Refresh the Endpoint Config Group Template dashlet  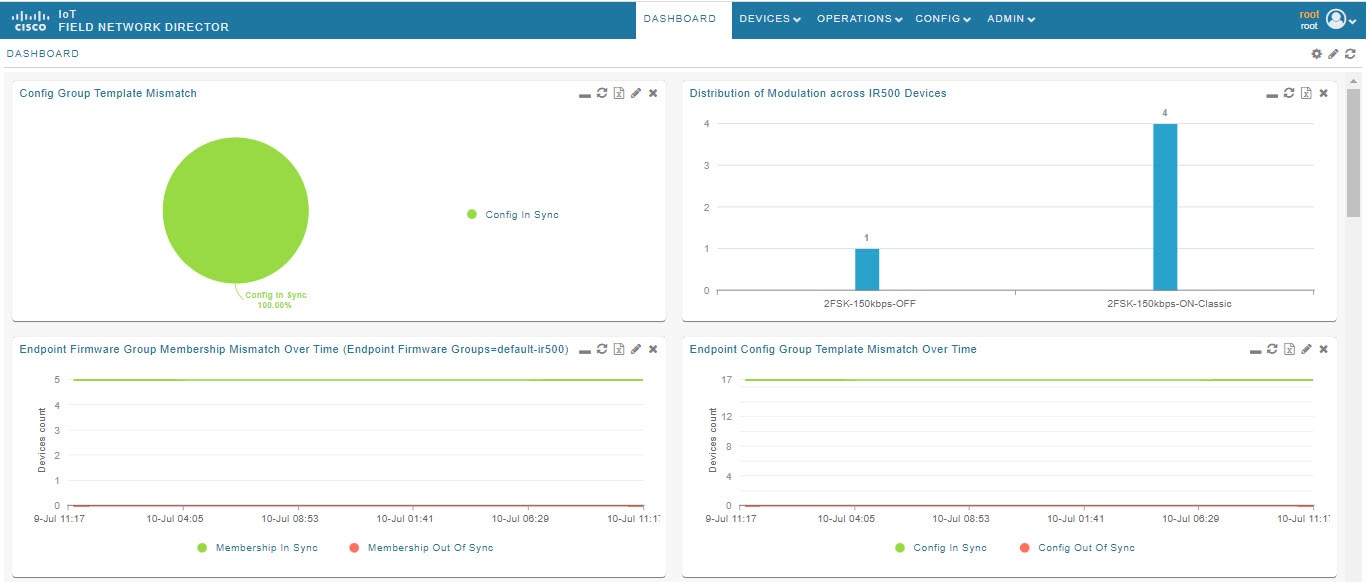coord(1272,349)
